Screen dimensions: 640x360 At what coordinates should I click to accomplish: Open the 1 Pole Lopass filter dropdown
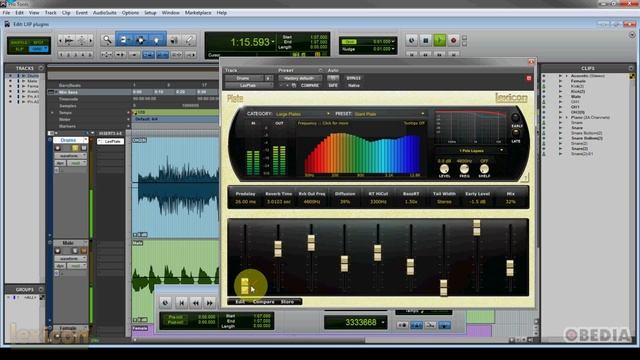[472, 151]
